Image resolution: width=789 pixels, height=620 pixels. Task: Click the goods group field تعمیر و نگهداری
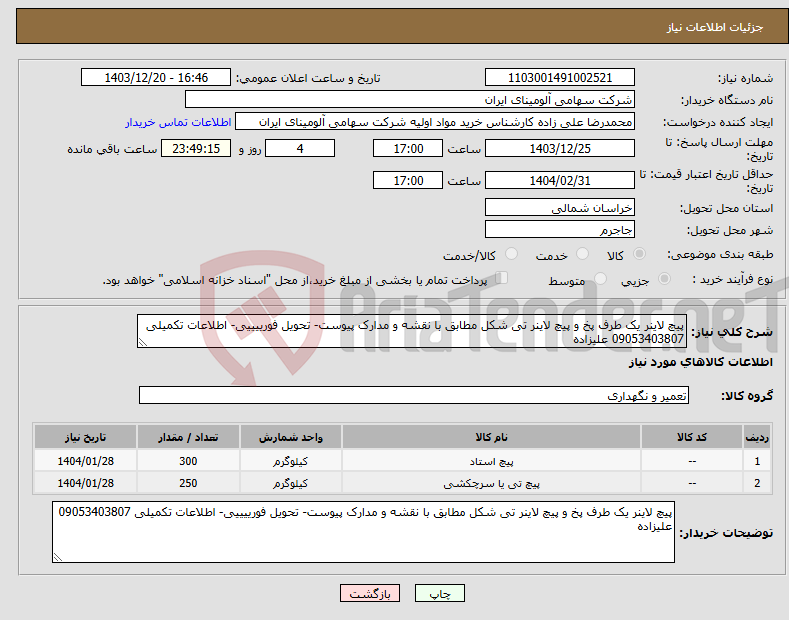click(x=414, y=395)
